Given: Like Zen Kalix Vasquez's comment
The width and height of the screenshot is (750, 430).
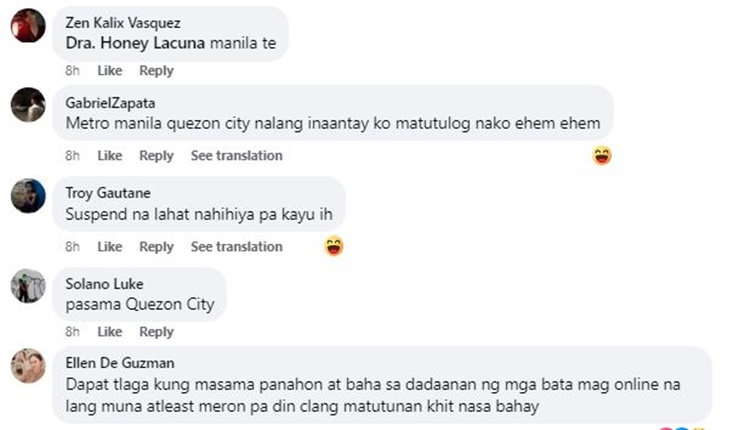Looking at the screenshot, I should coord(110,71).
